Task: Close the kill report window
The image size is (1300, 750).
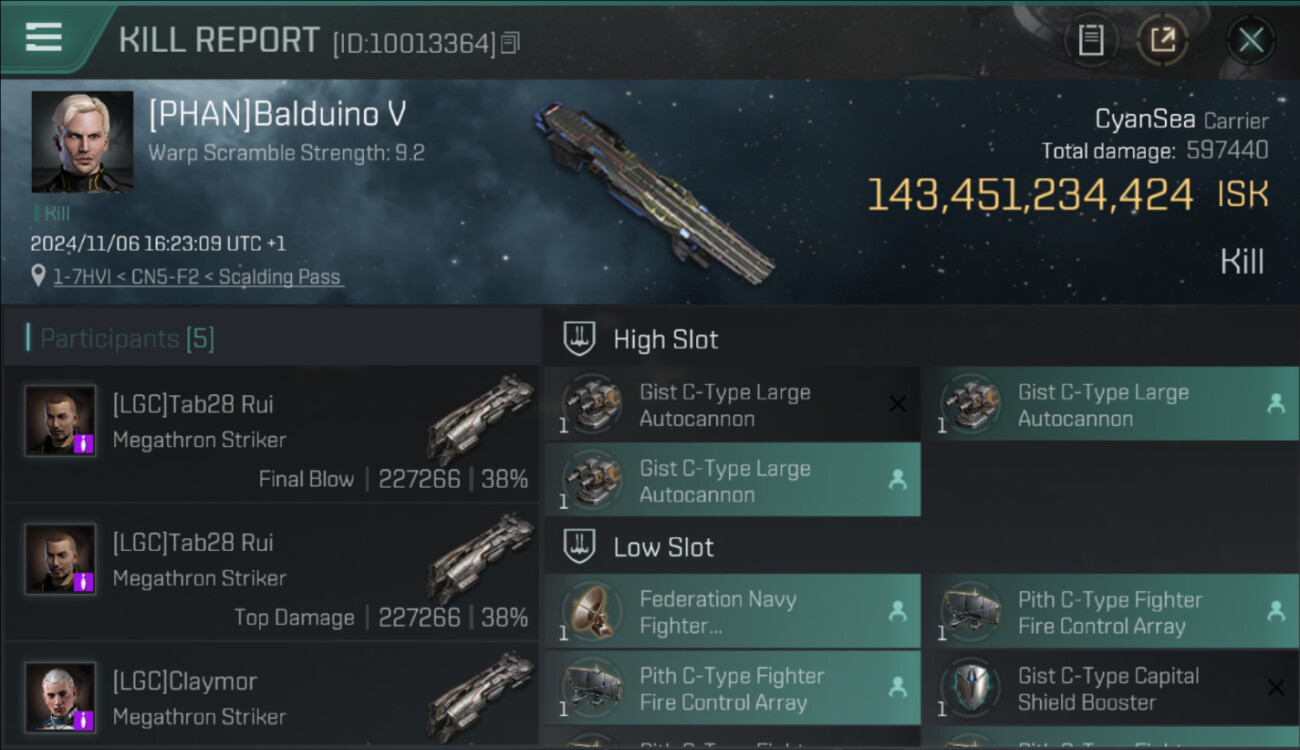Action: [1250, 41]
